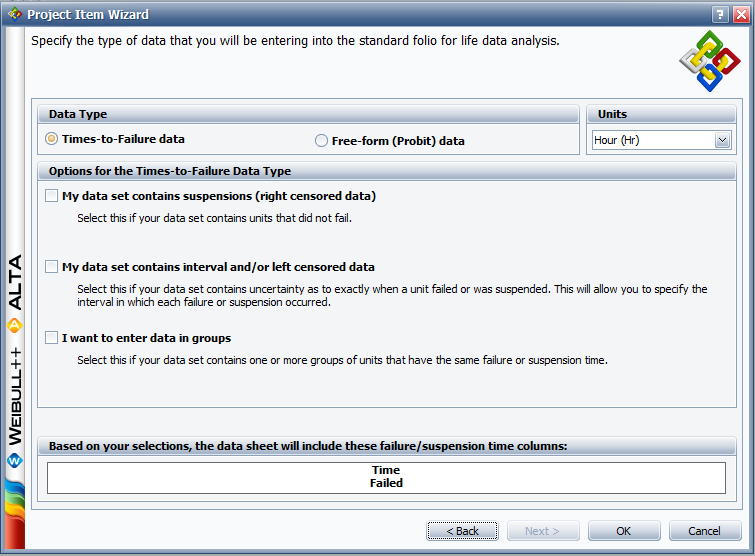The image size is (755, 556).
Task: Select Times-to-Failure data radio button
Action: point(51,139)
